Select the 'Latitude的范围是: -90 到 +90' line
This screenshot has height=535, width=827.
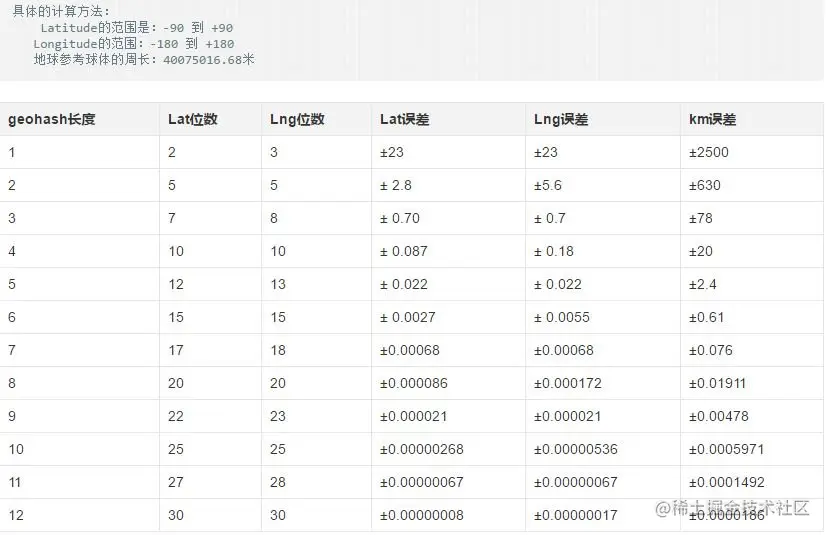[137, 27]
